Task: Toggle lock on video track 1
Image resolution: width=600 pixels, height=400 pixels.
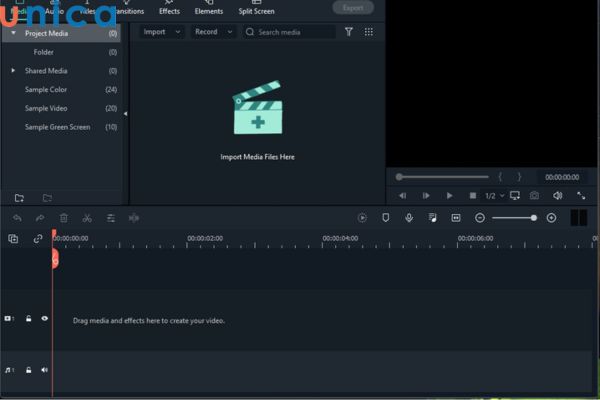Action: point(28,318)
